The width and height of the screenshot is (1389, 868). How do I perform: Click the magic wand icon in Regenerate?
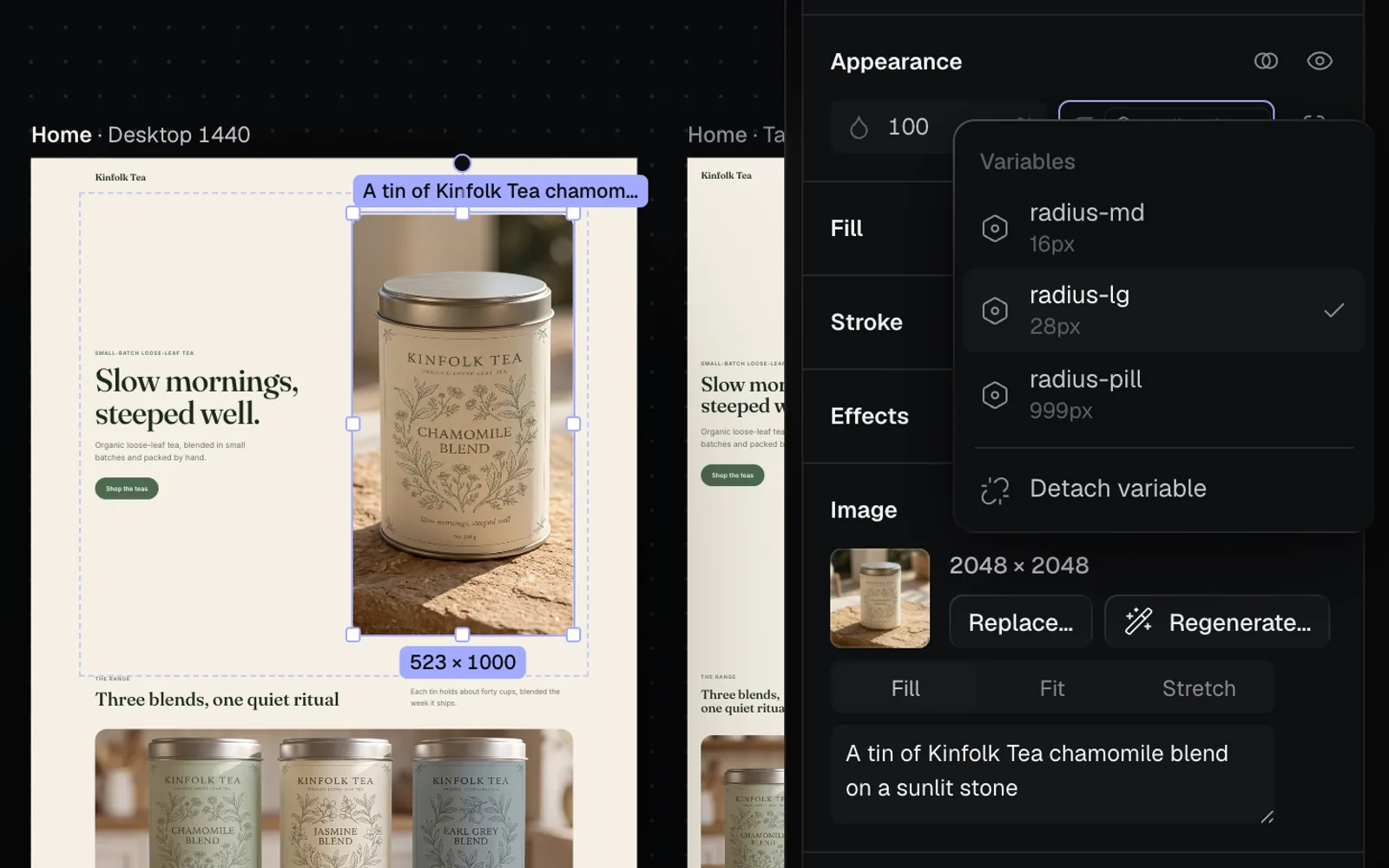[1138, 621]
